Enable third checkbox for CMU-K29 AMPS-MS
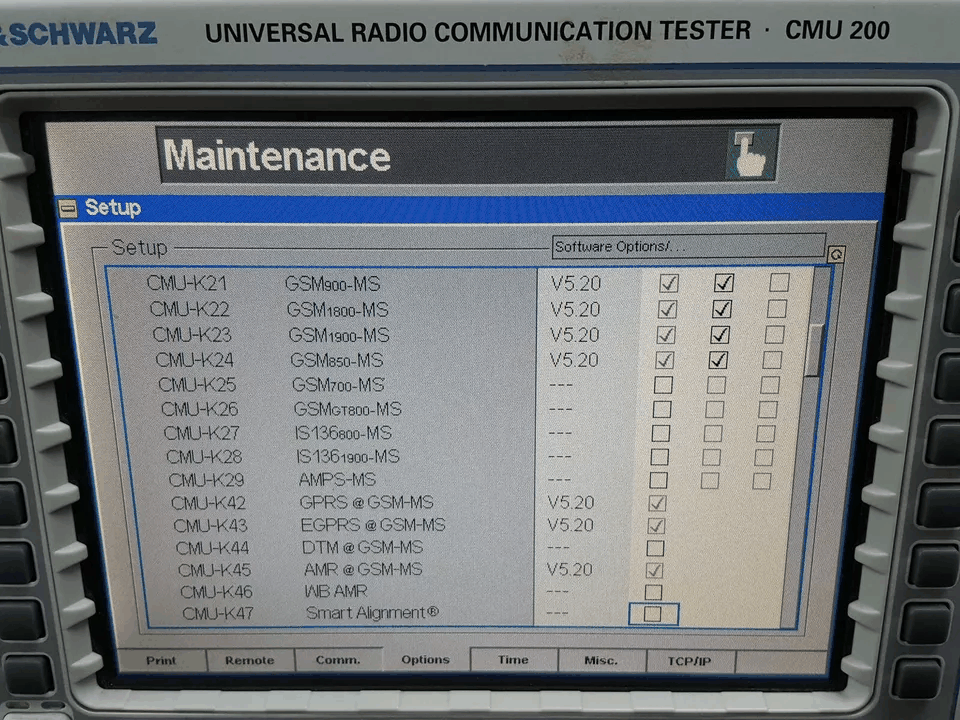This screenshot has width=960, height=720. [762, 481]
